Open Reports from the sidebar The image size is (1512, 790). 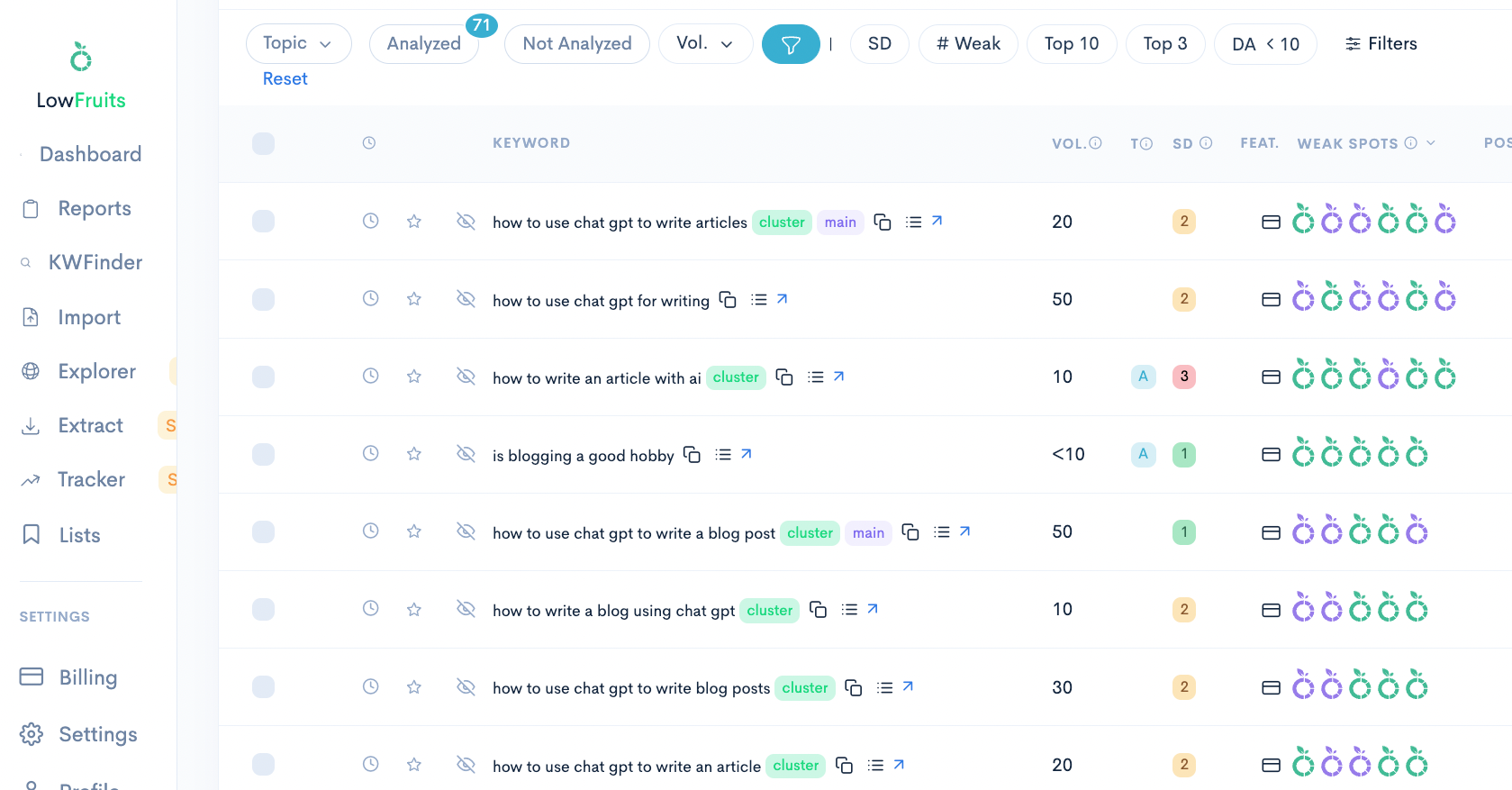click(77, 208)
